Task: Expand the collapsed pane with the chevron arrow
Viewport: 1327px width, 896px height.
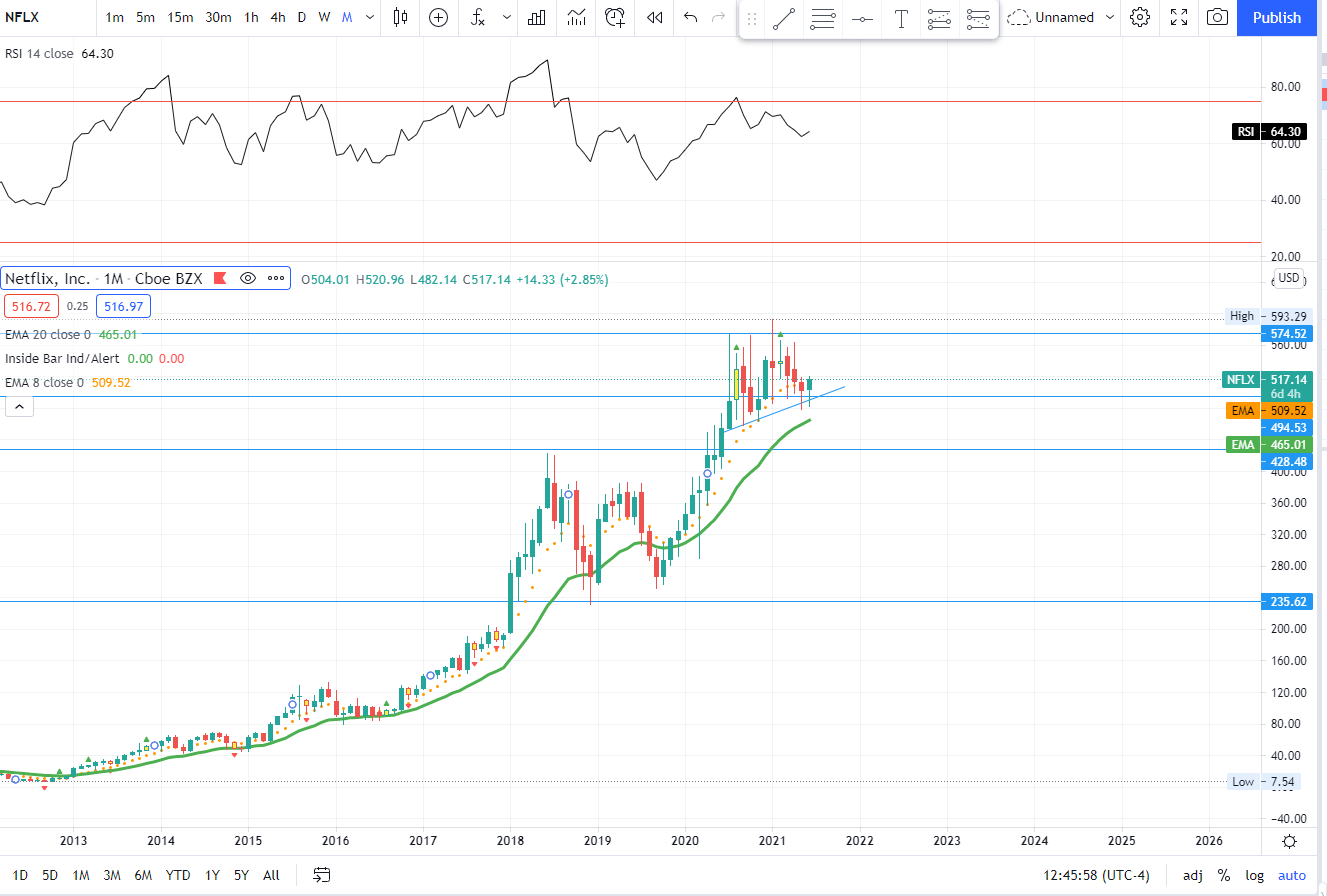Action: [19, 406]
